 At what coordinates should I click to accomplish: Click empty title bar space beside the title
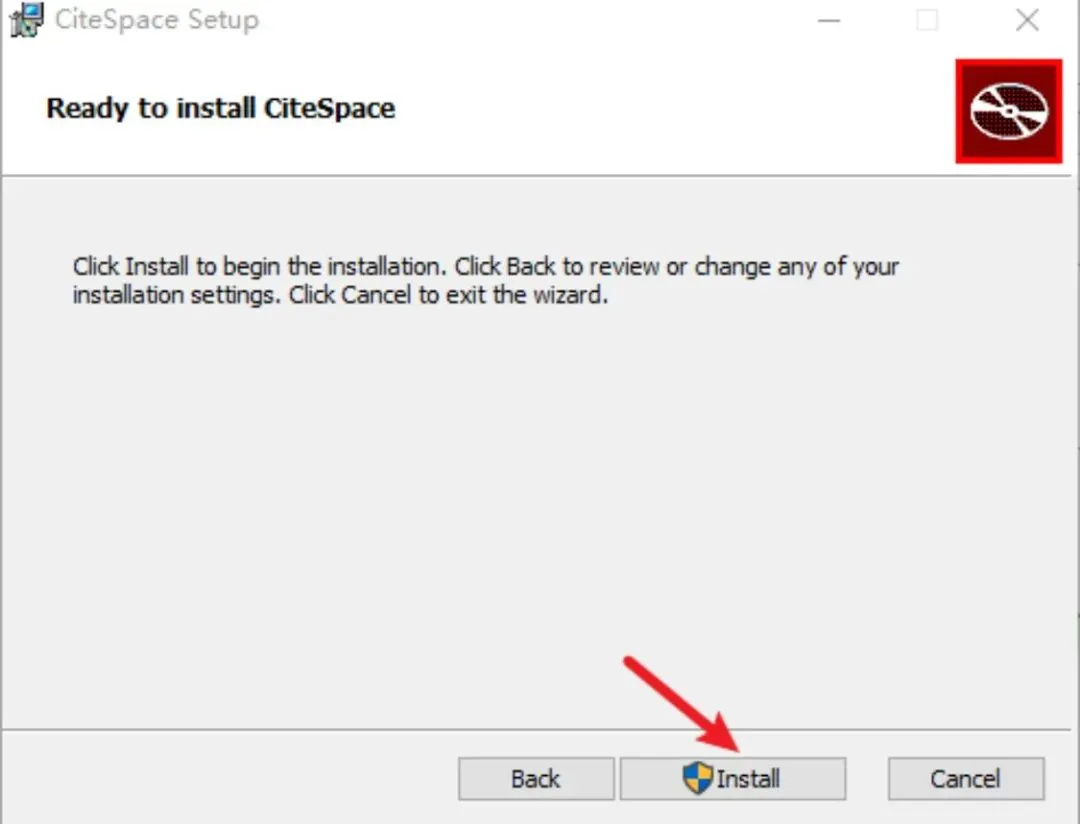(530, 21)
